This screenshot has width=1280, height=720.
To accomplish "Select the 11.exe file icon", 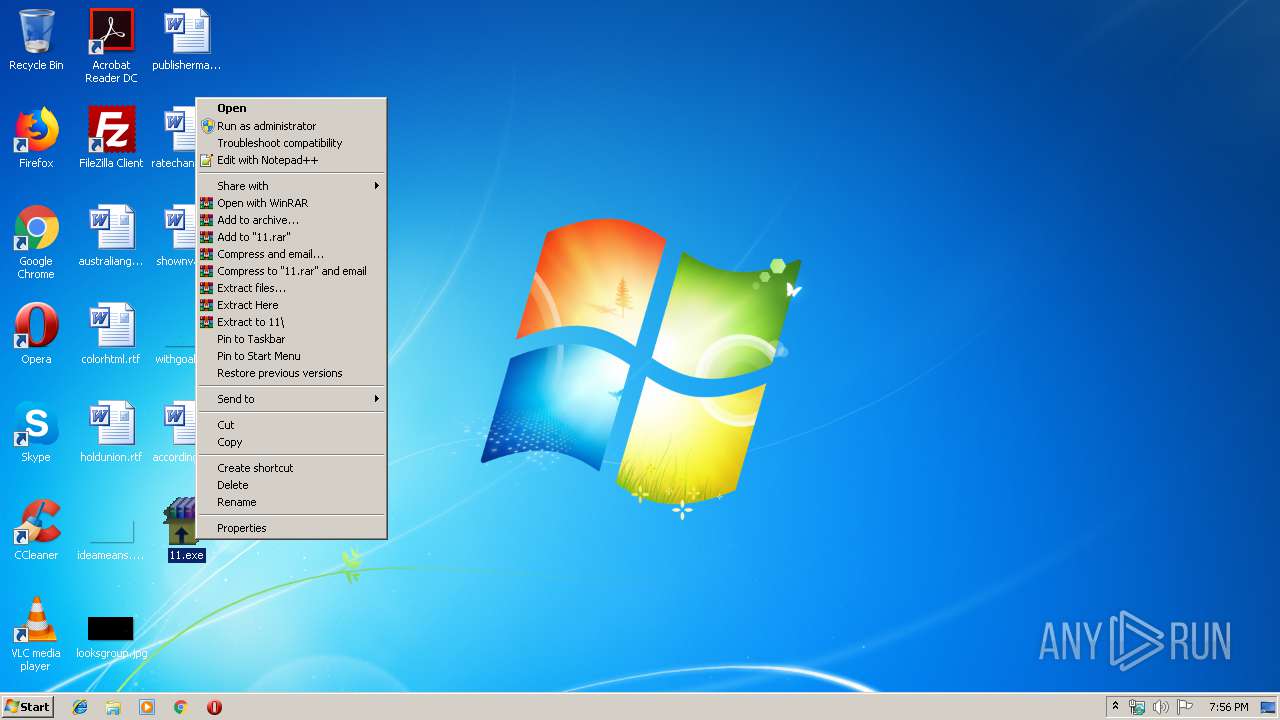I will click(186, 530).
